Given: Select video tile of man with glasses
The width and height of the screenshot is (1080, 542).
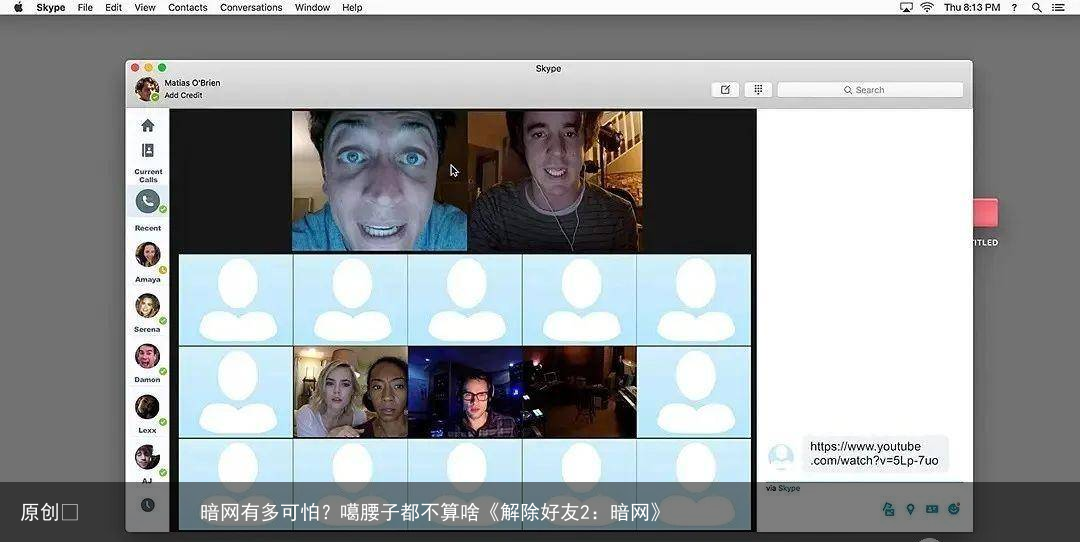Looking at the screenshot, I should point(465,392).
